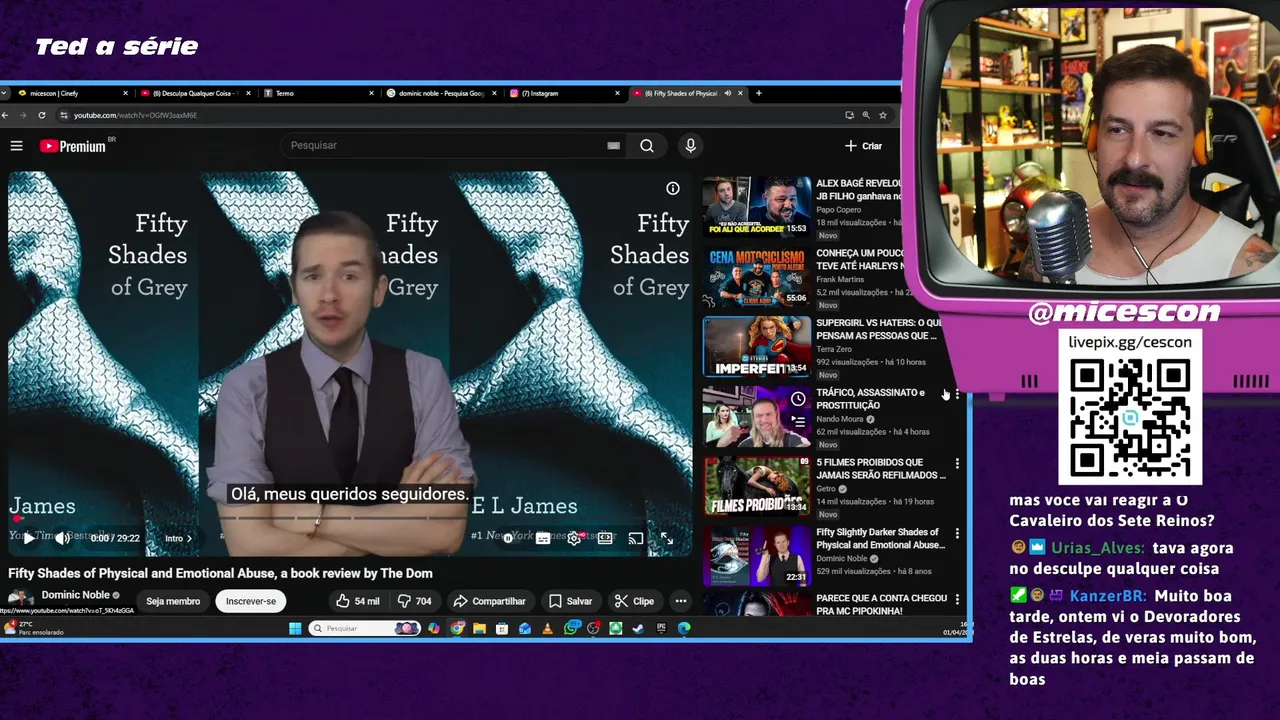Screen dimensions: 1280x720
Task: Open a new browser tab
Action: pyautogui.click(x=758, y=93)
